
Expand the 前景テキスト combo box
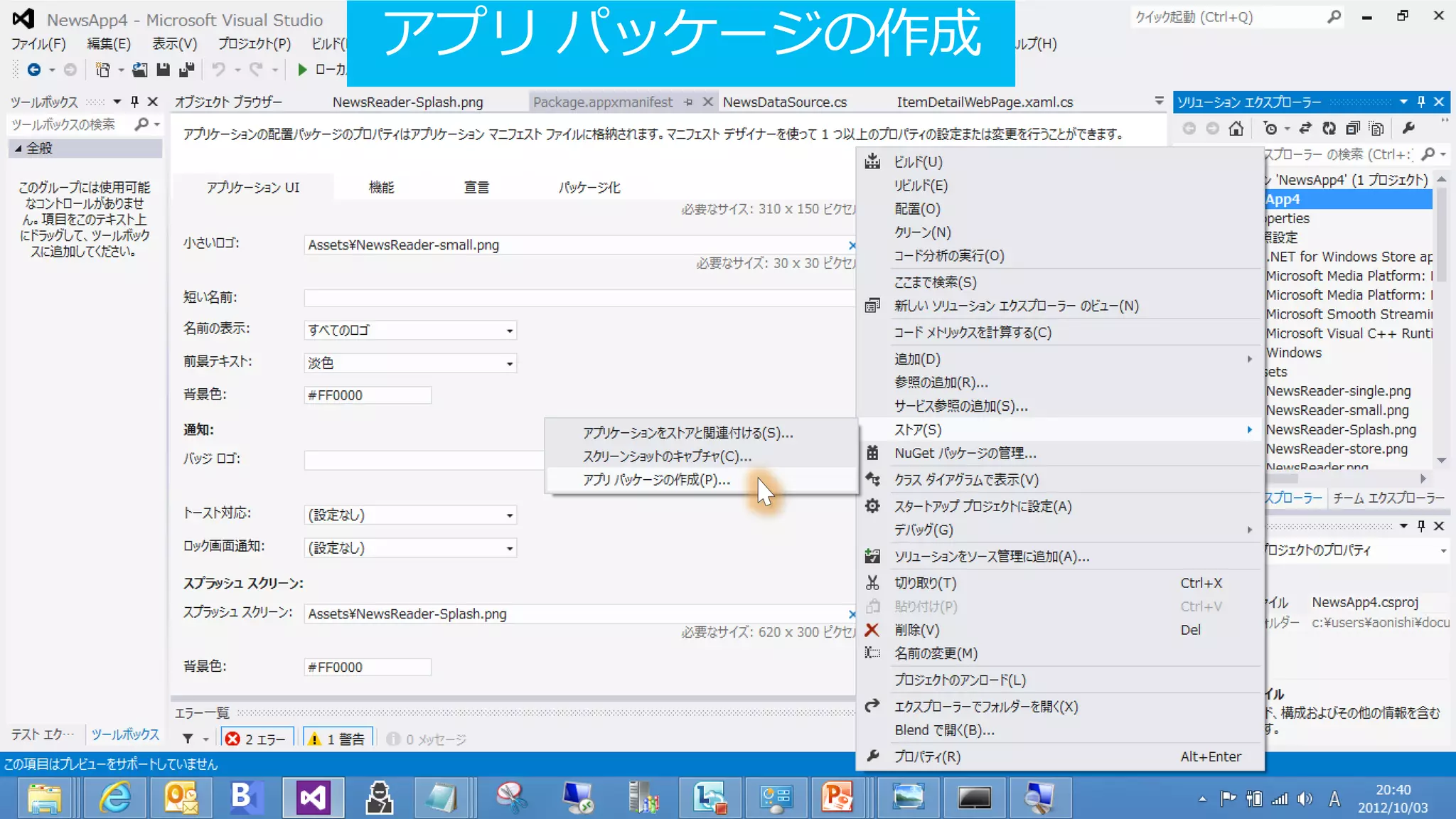pos(509,363)
